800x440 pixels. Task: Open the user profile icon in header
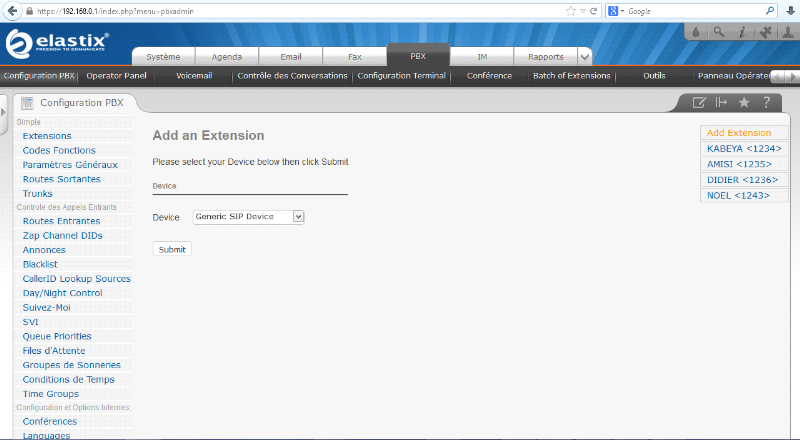pos(788,32)
